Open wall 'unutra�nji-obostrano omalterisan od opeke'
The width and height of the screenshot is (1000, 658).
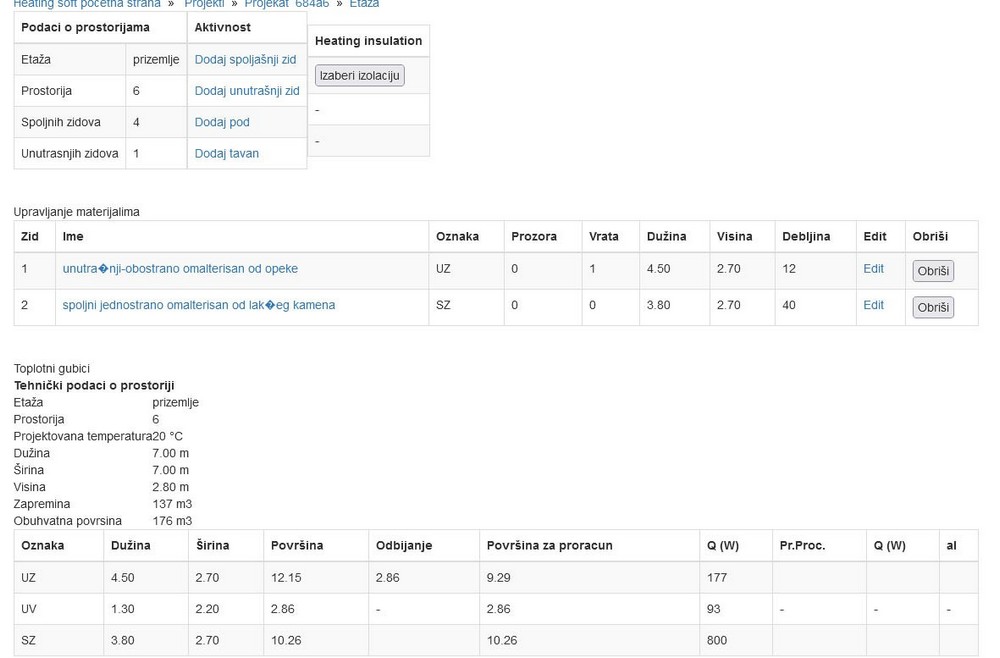pos(180,268)
